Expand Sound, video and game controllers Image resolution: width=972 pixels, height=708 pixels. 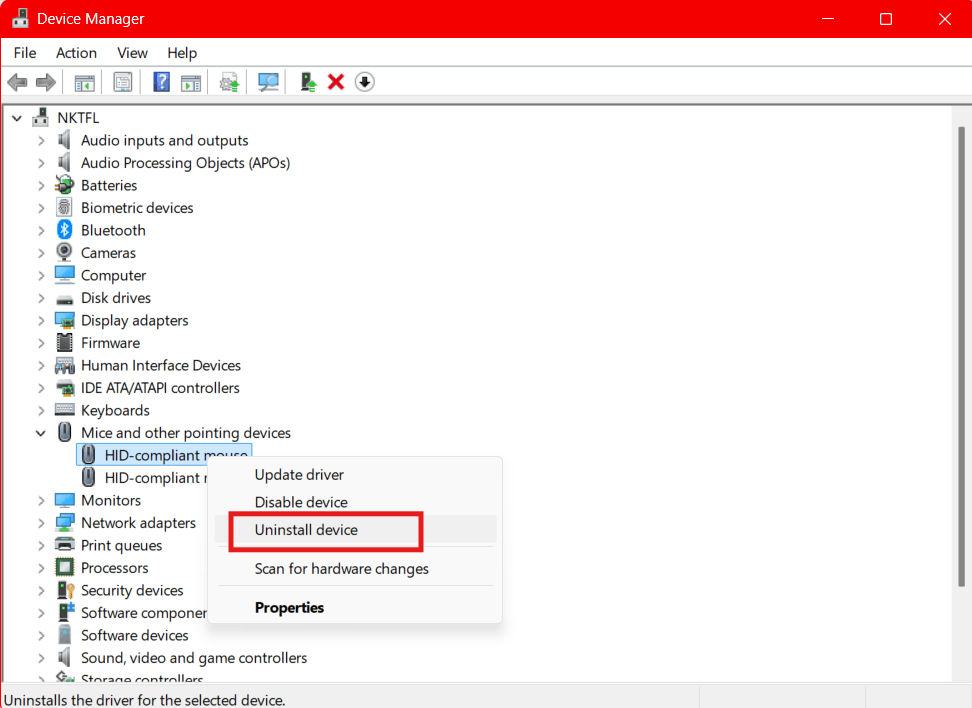[x=41, y=658]
